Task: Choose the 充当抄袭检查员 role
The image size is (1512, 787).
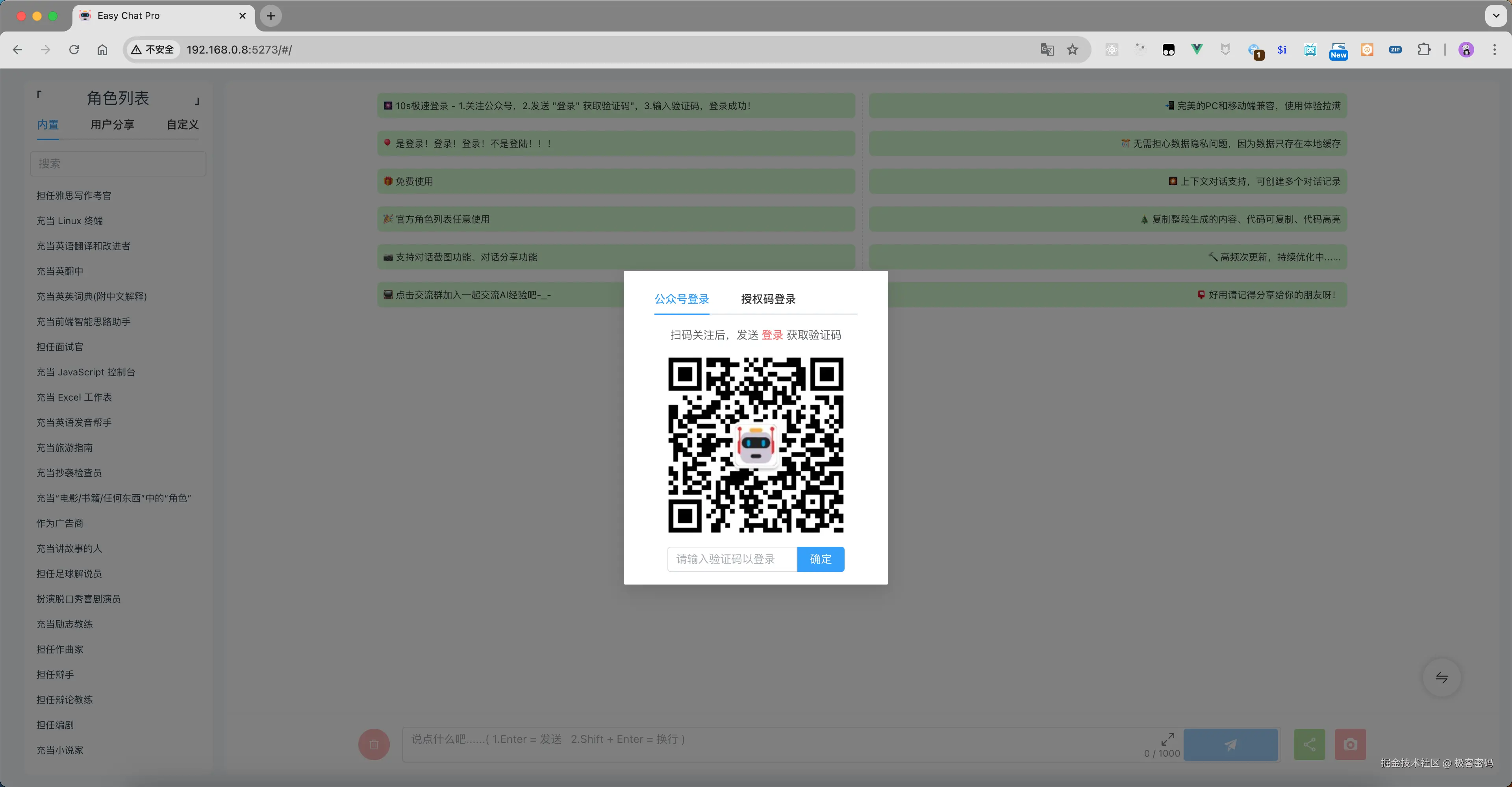Action: 69,473
